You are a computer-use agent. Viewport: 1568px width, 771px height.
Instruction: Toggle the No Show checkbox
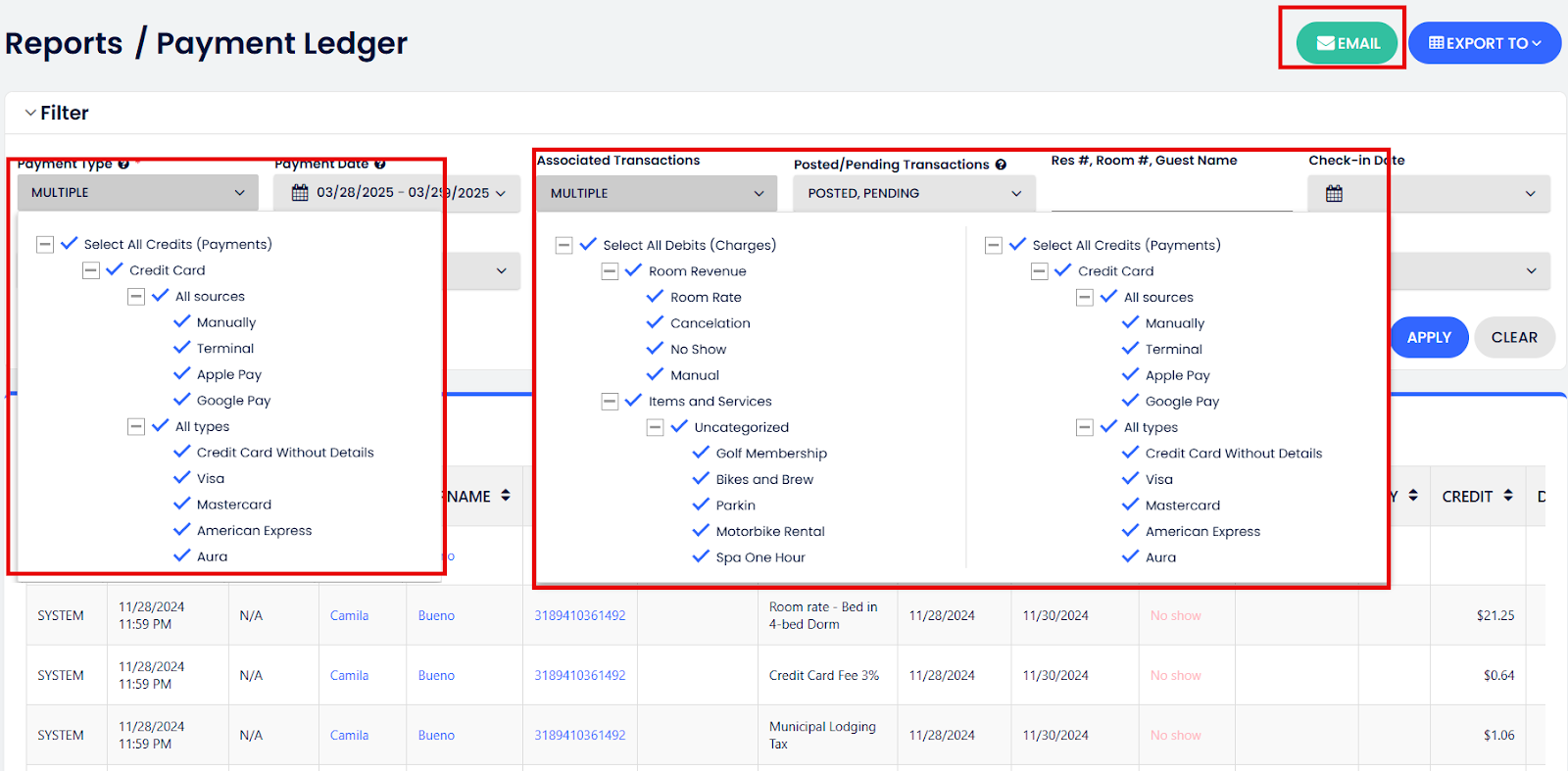tap(656, 349)
